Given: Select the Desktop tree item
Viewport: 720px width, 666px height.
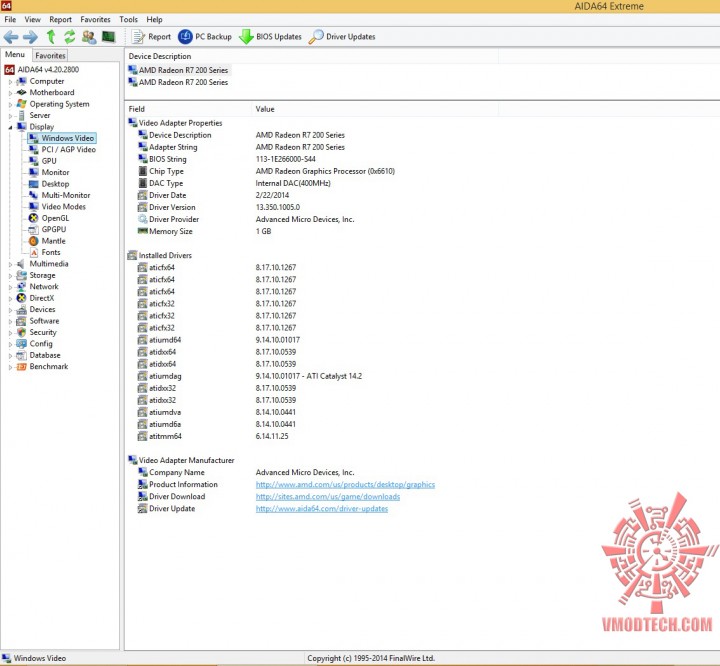Looking at the screenshot, I should click(55, 184).
